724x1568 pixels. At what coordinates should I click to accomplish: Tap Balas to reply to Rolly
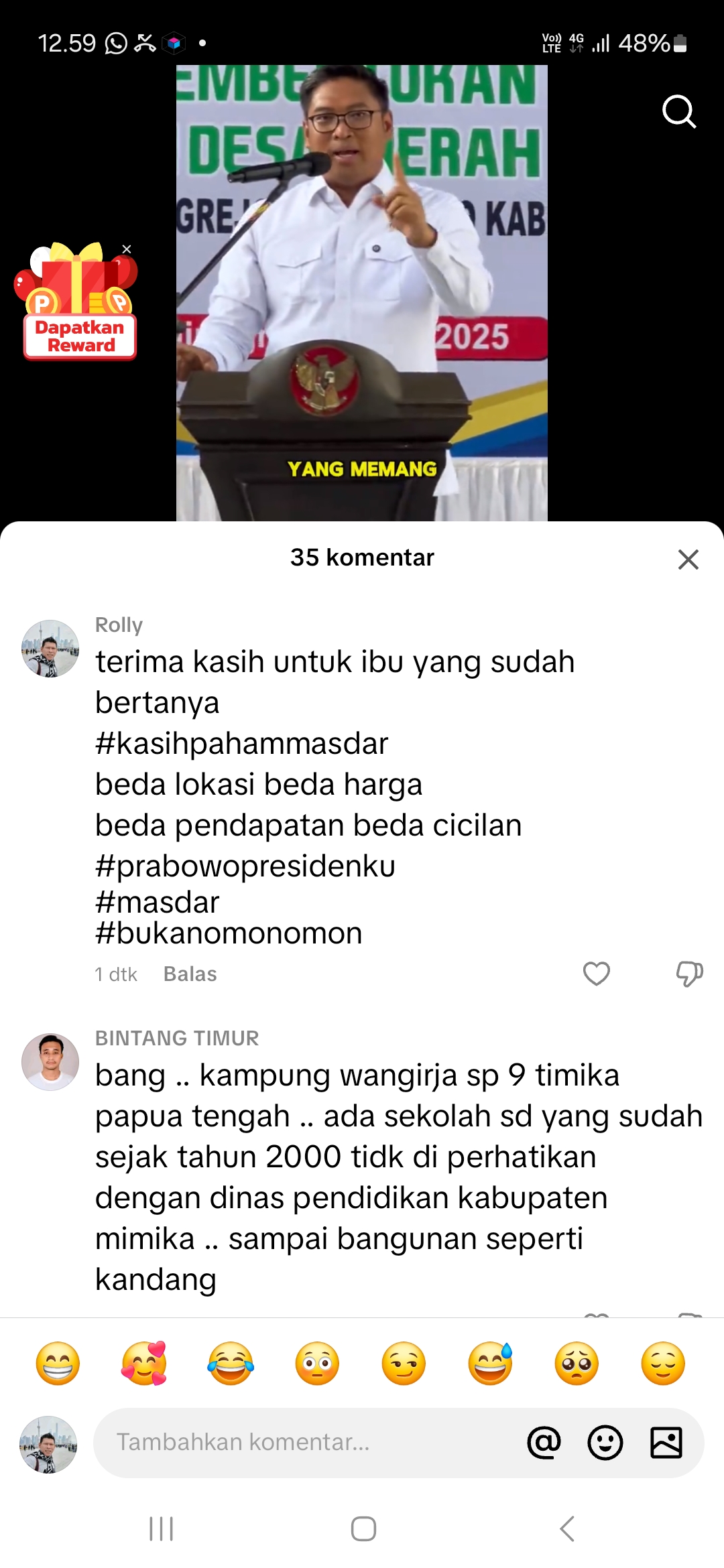190,974
